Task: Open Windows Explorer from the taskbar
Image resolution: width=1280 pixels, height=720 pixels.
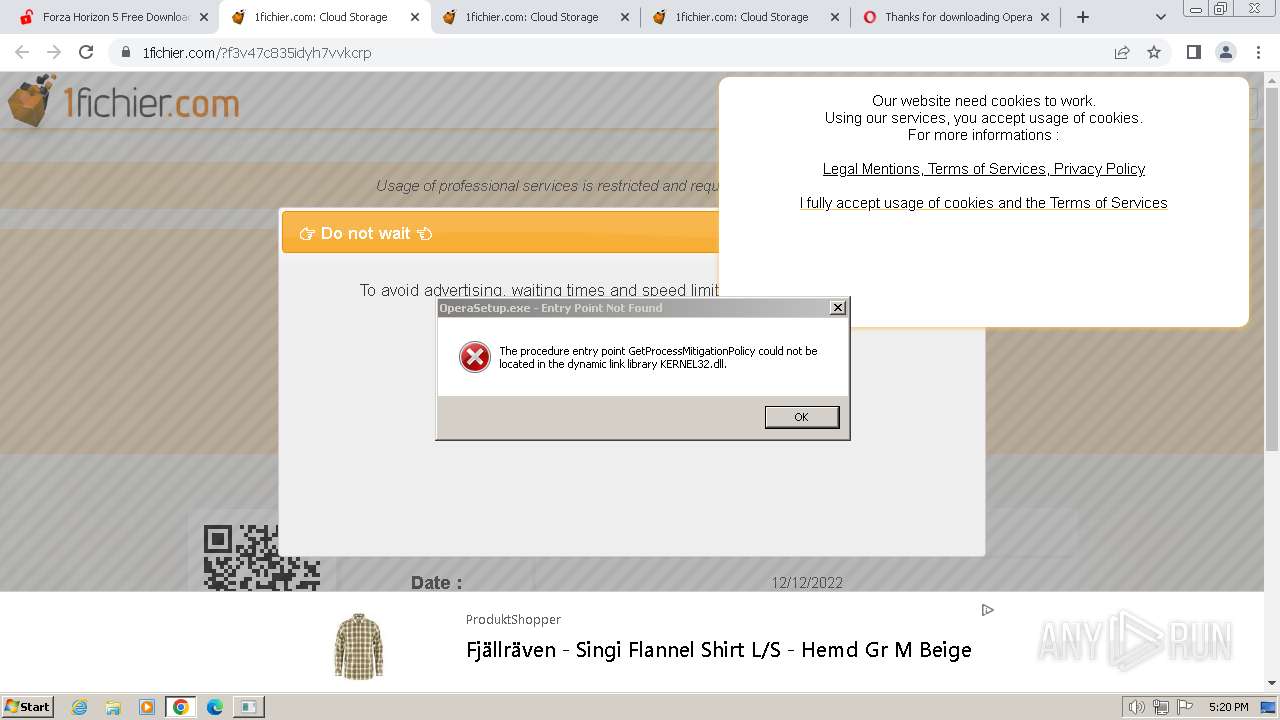Action: pyautogui.click(x=113, y=707)
